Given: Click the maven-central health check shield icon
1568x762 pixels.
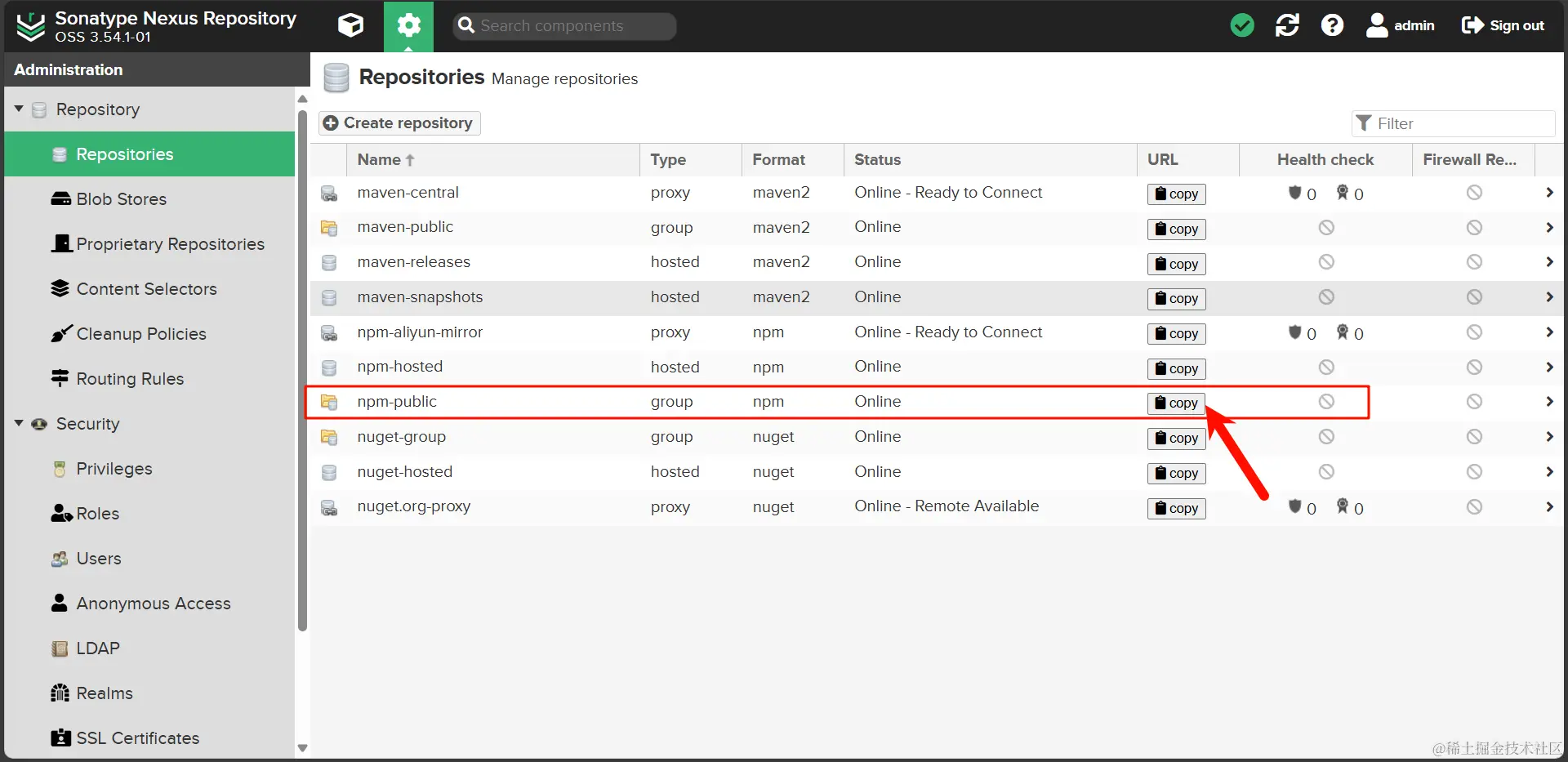Looking at the screenshot, I should pyautogui.click(x=1294, y=193).
